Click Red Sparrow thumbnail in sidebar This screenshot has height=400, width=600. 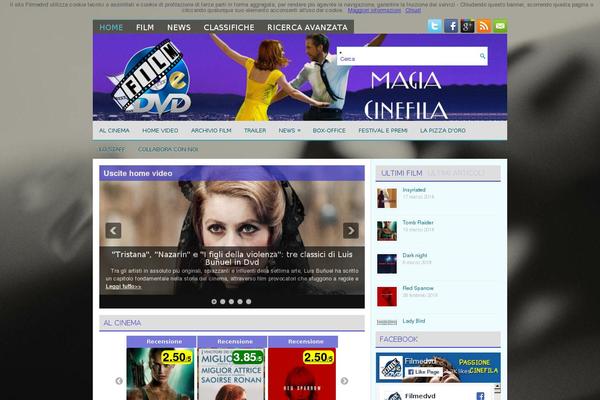coord(386,297)
